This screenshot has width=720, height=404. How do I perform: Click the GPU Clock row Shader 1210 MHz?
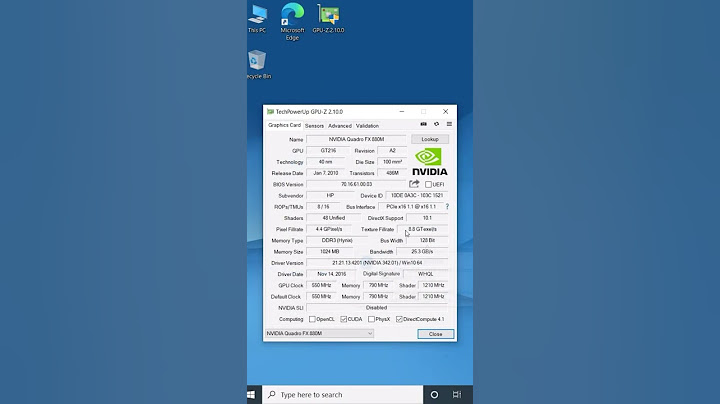[433, 285]
